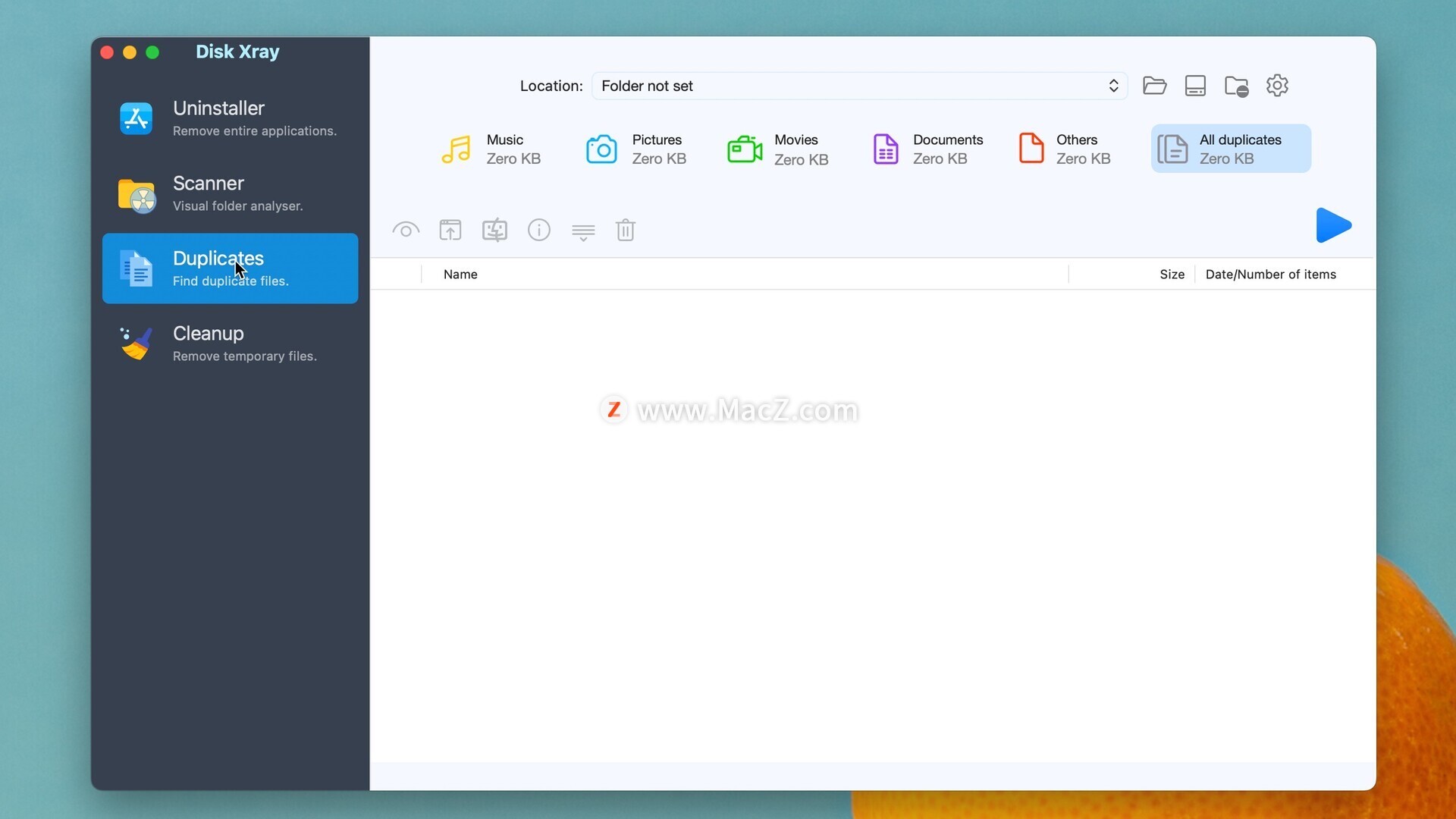Open settings gear icon
1456x819 pixels.
(x=1277, y=86)
